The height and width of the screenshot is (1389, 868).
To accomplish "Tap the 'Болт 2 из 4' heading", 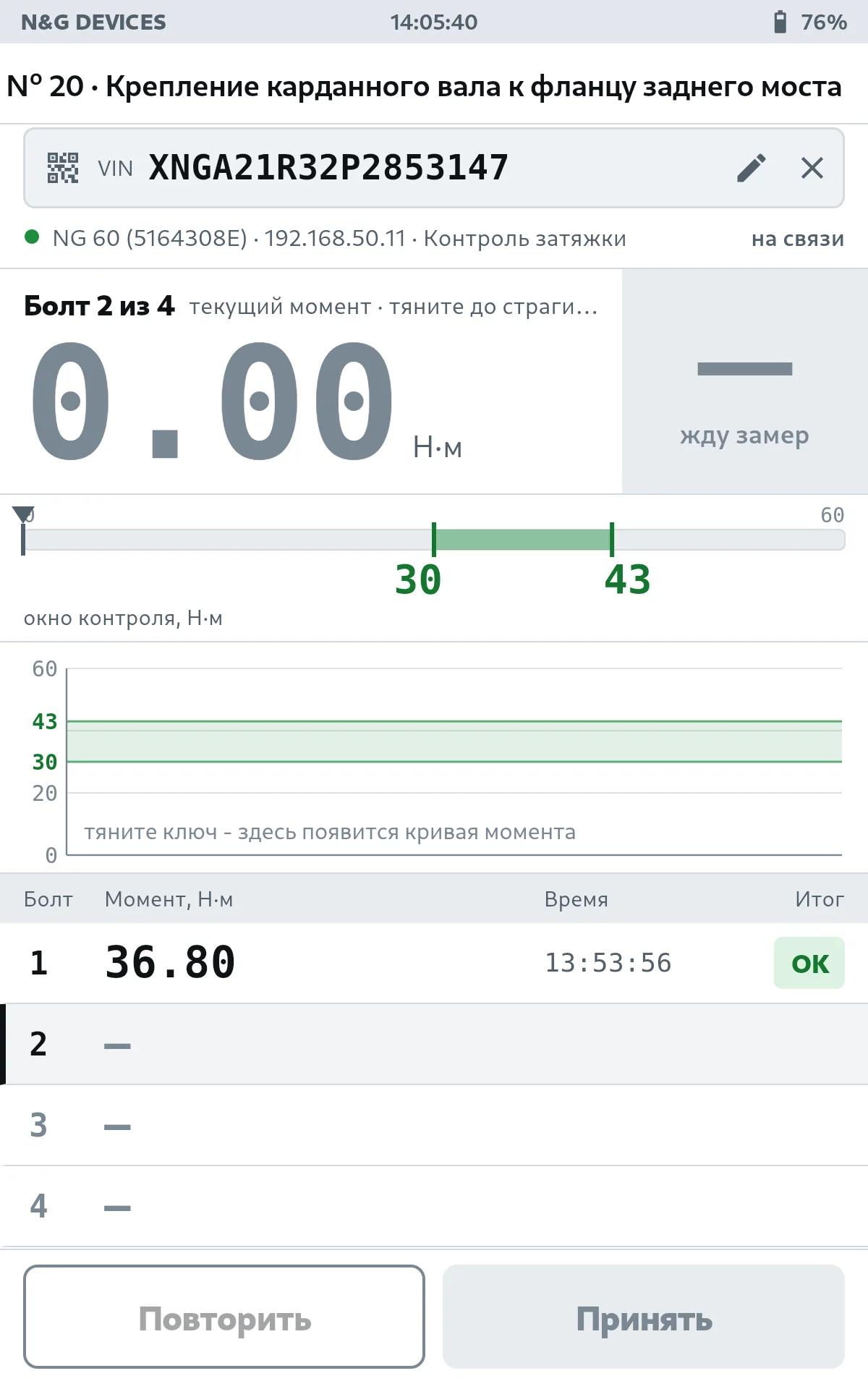I will [99, 306].
